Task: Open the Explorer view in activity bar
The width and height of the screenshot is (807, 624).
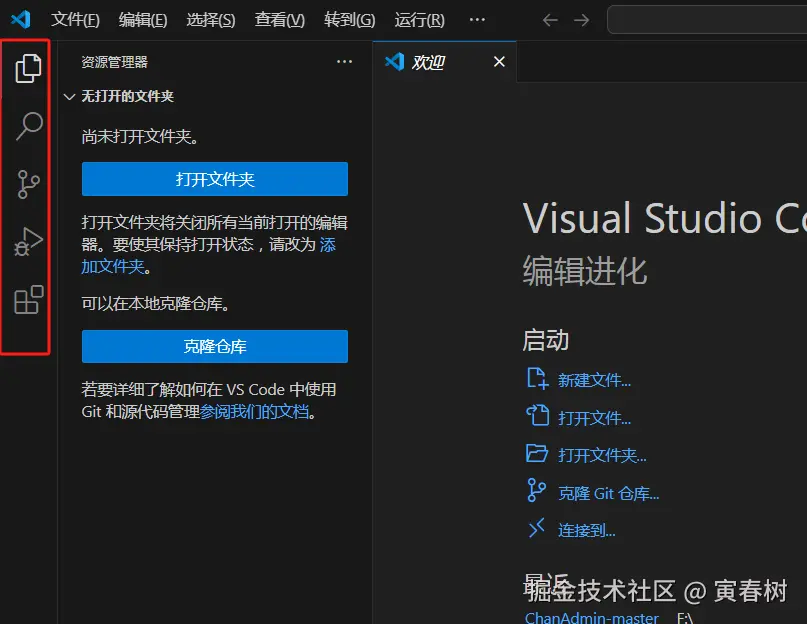Action: pos(28,68)
